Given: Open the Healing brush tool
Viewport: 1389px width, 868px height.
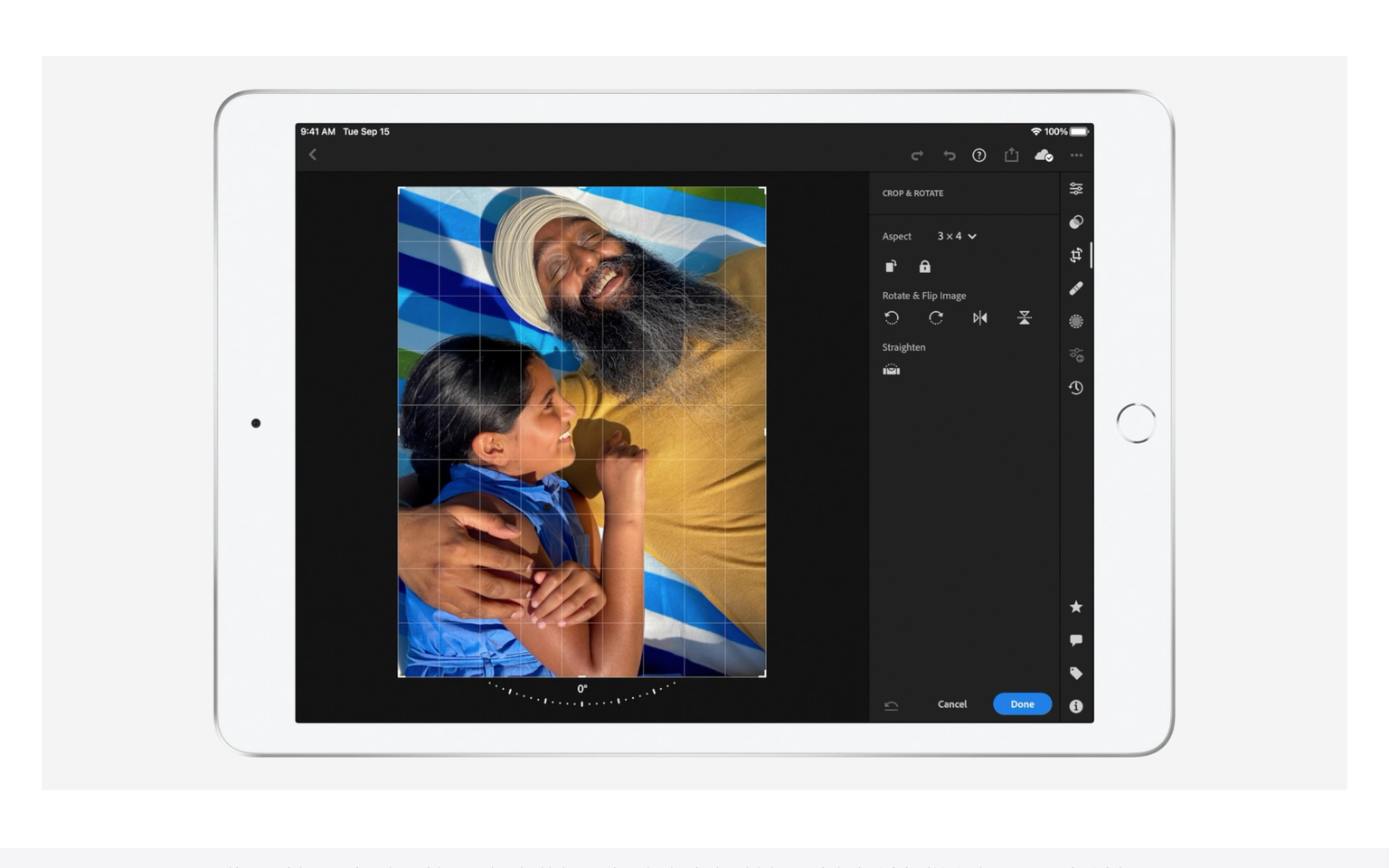Looking at the screenshot, I should (1076, 288).
